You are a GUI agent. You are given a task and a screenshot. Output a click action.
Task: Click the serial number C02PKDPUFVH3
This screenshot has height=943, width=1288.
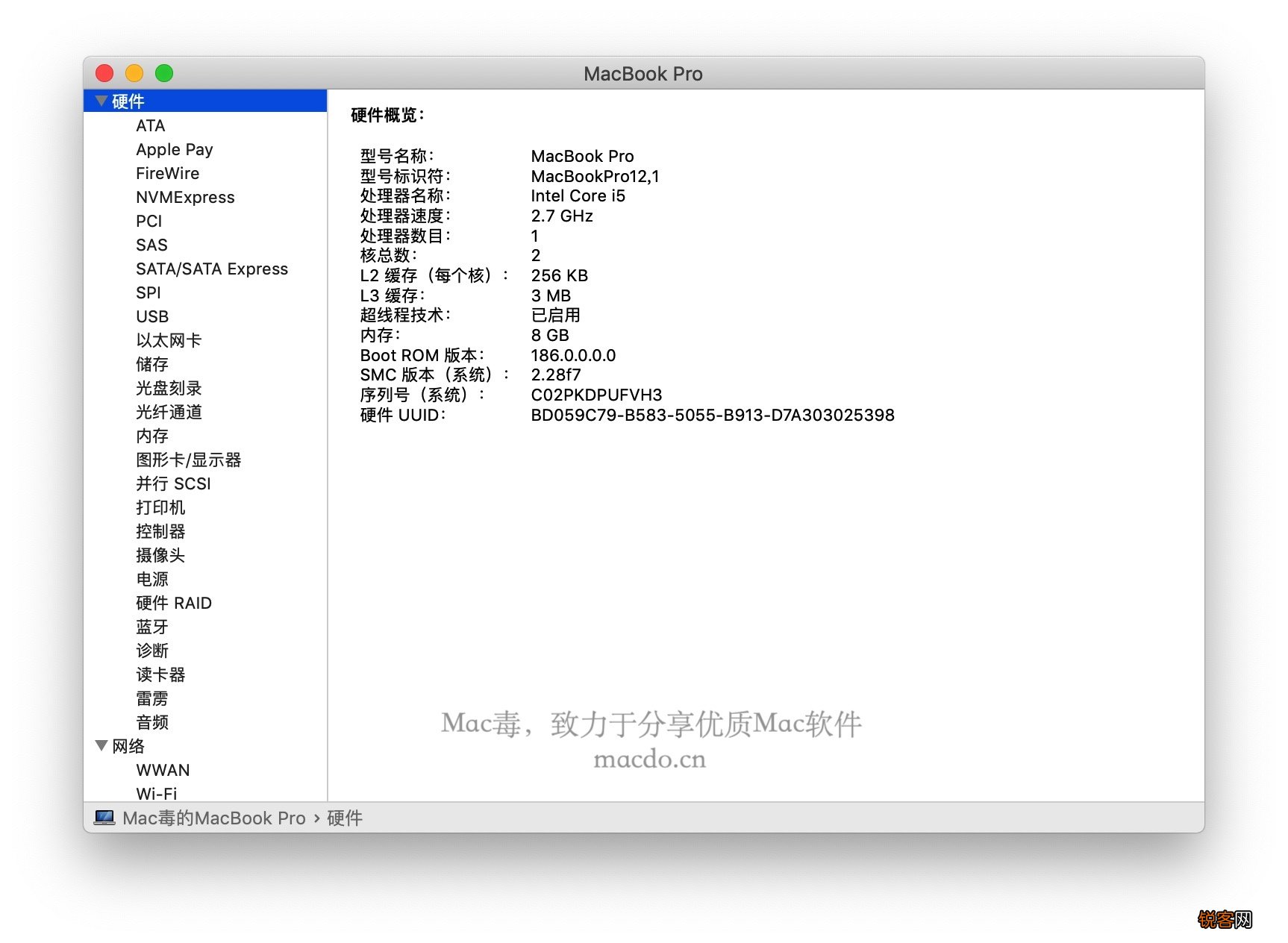tap(596, 395)
